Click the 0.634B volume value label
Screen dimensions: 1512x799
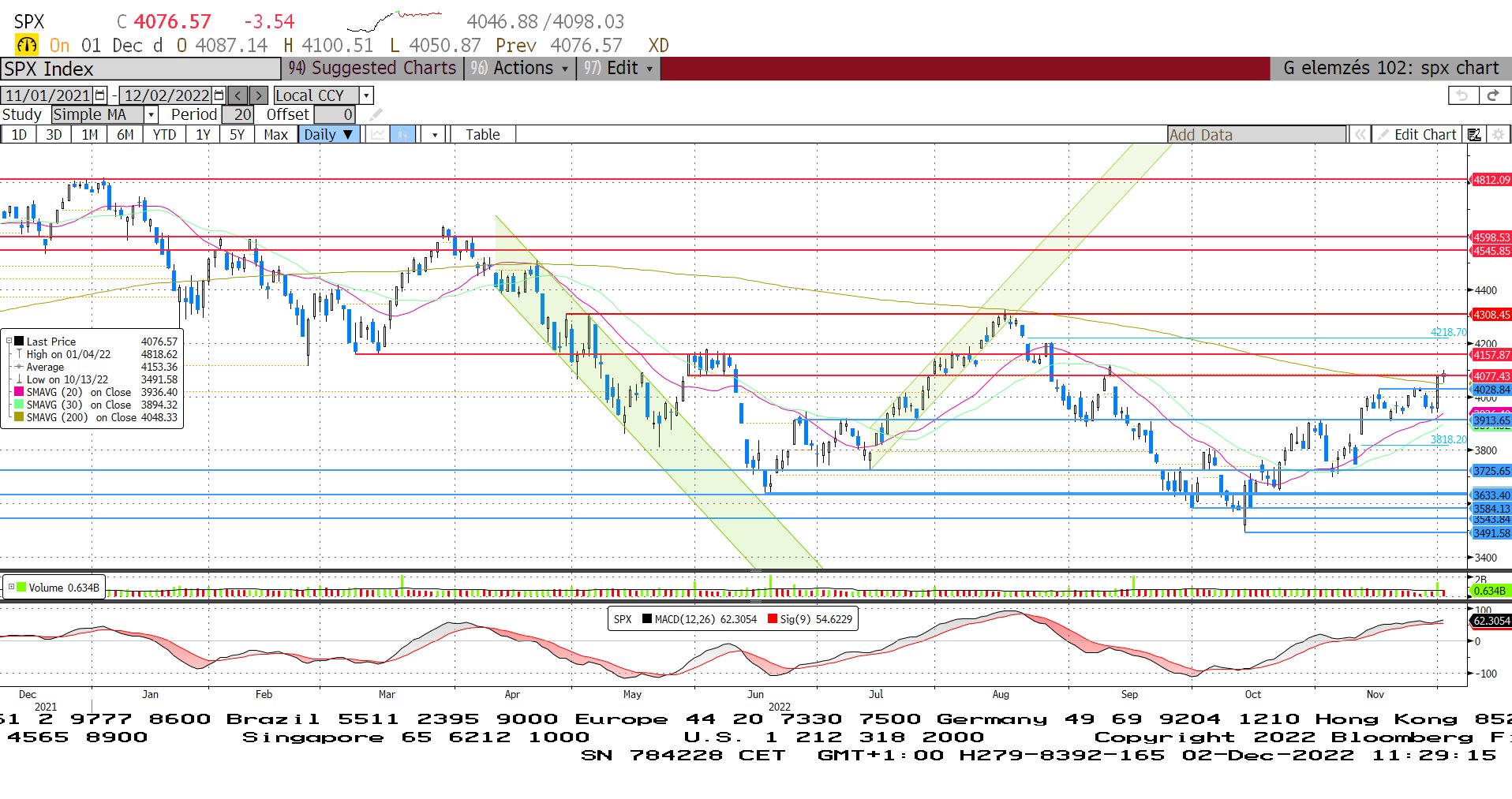1490,591
